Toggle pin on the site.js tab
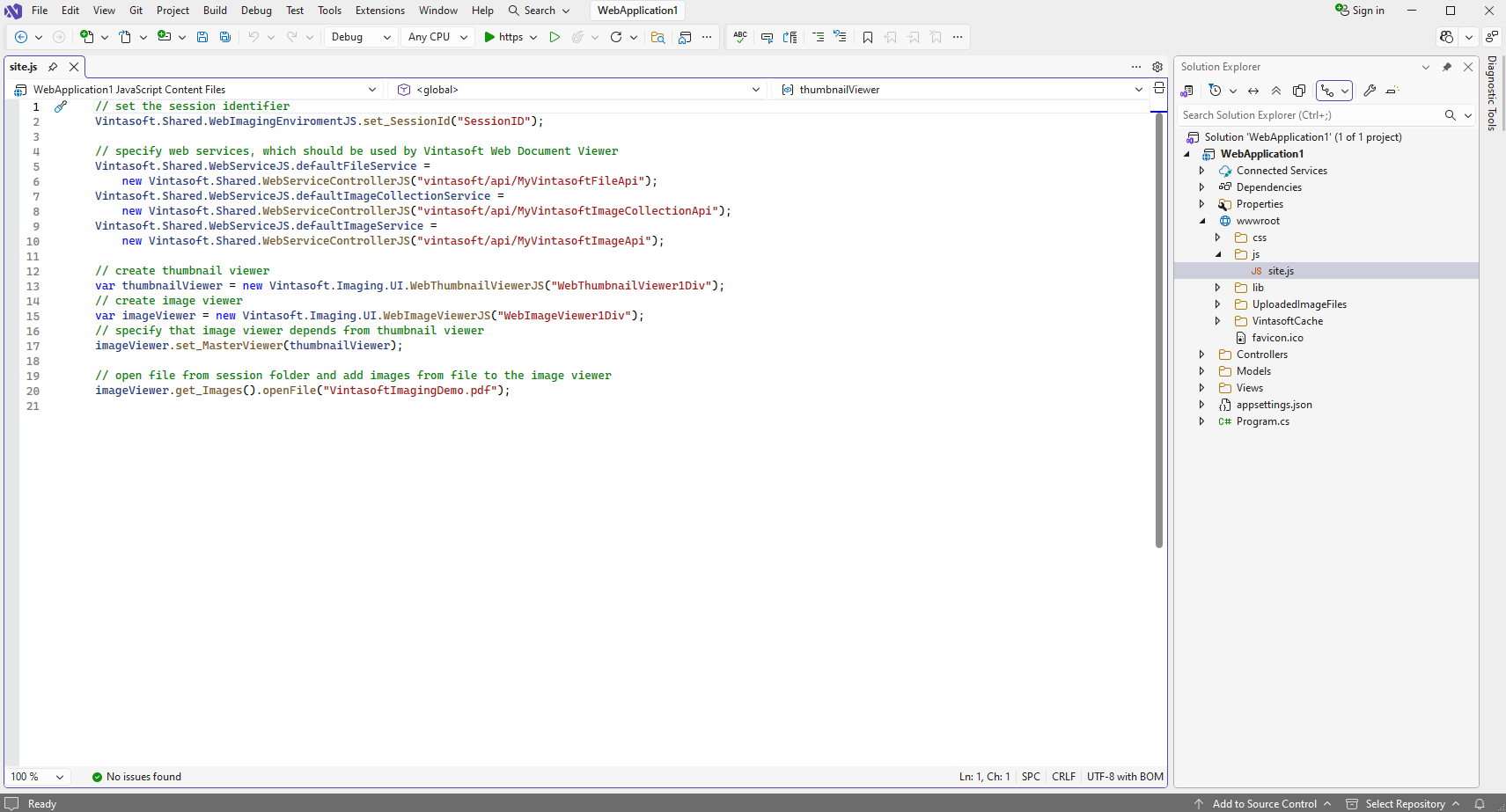The height and width of the screenshot is (812, 1506). pos(53,67)
